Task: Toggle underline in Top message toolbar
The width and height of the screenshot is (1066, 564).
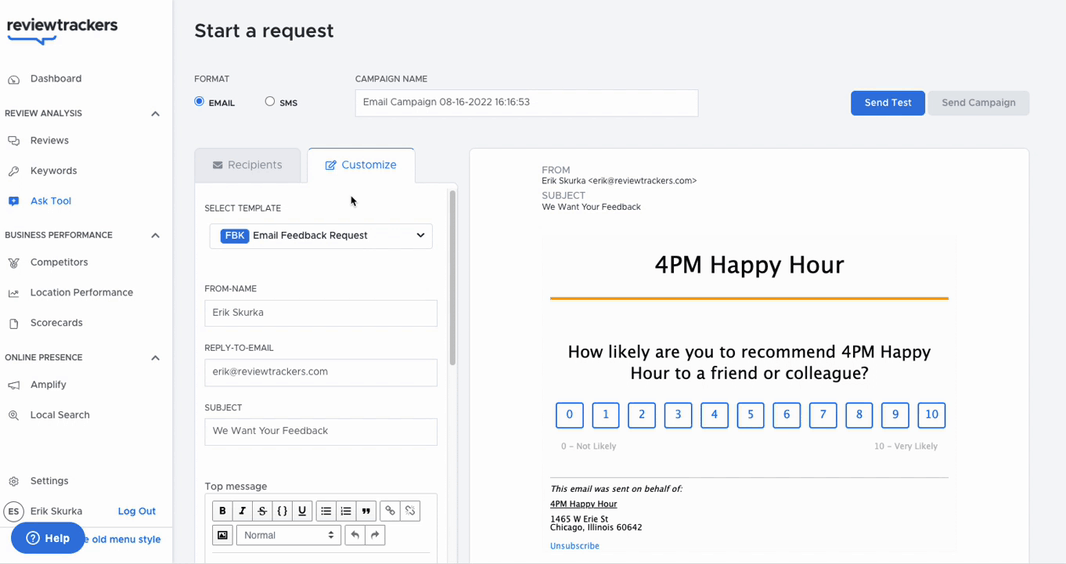Action: [303, 511]
